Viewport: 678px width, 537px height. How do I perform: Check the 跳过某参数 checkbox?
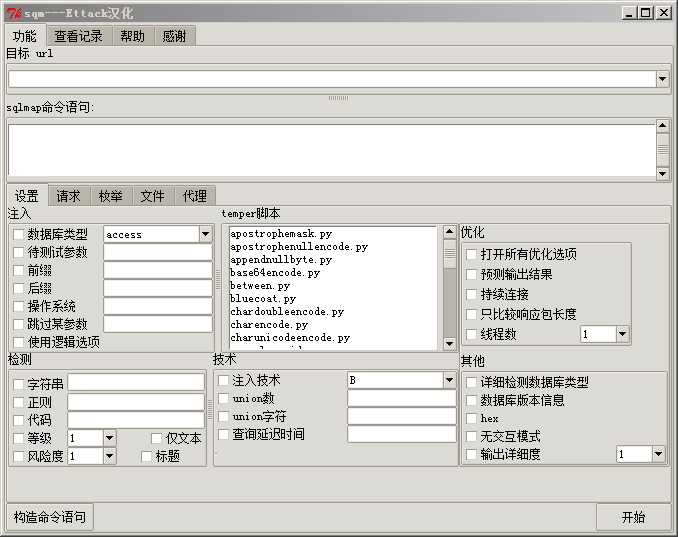pyautogui.click(x=19, y=324)
